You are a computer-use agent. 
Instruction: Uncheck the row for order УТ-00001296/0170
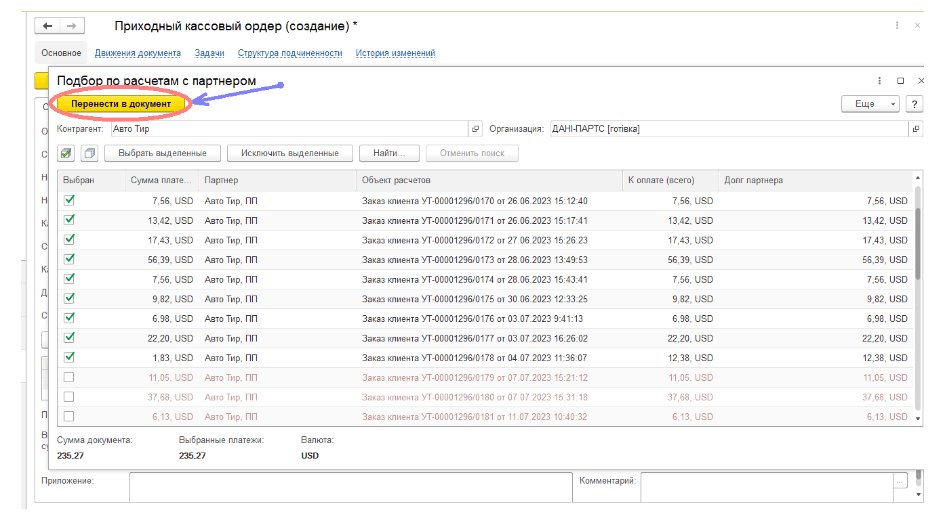[x=69, y=201]
